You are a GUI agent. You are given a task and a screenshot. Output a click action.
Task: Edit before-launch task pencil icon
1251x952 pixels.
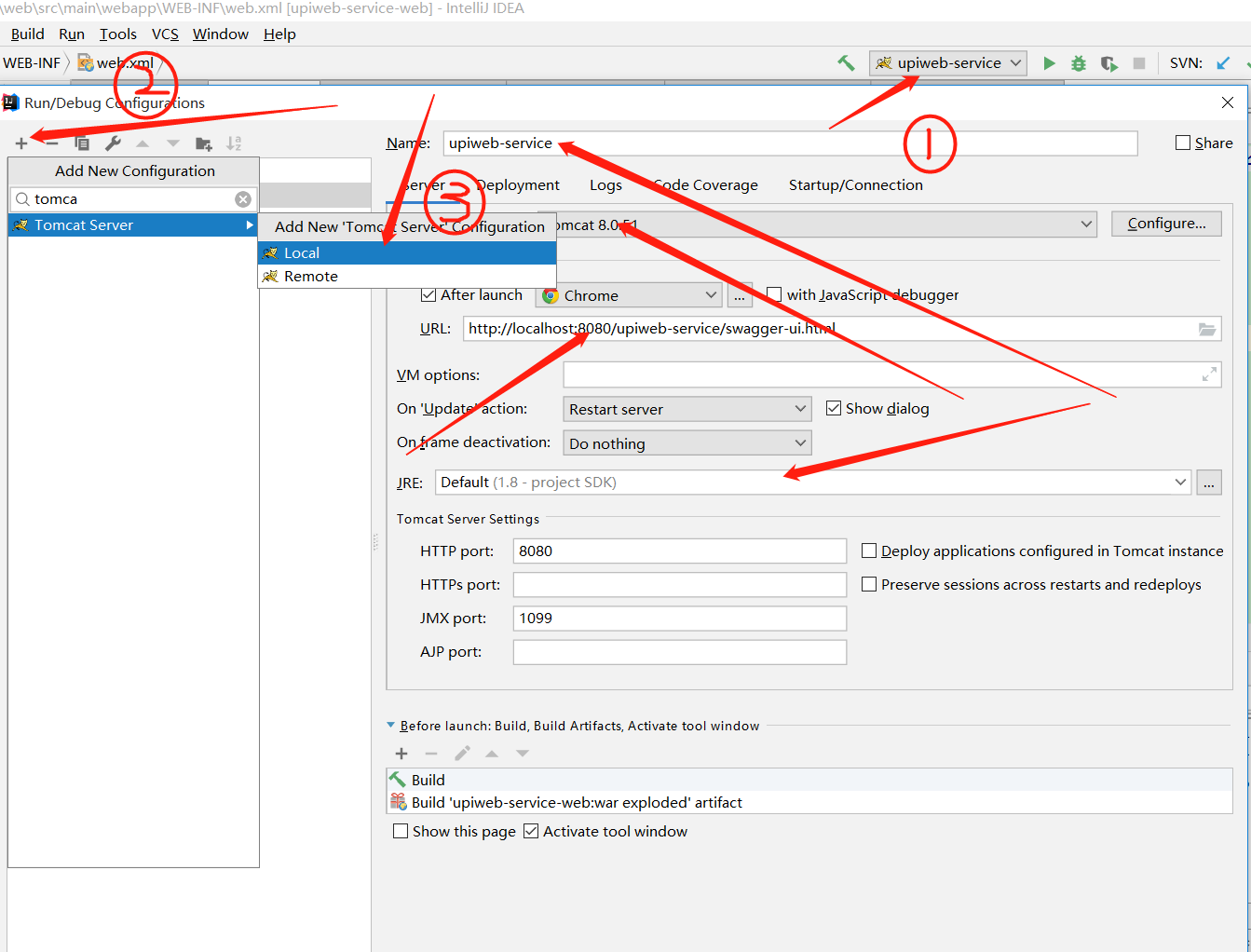[462, 754]
